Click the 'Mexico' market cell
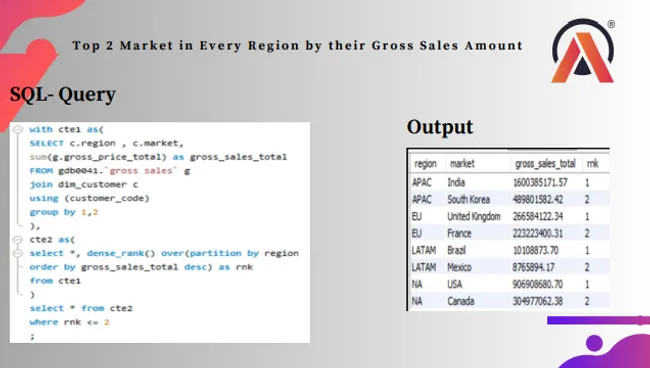This screenshot has width=650, height=368. (459, 267)
